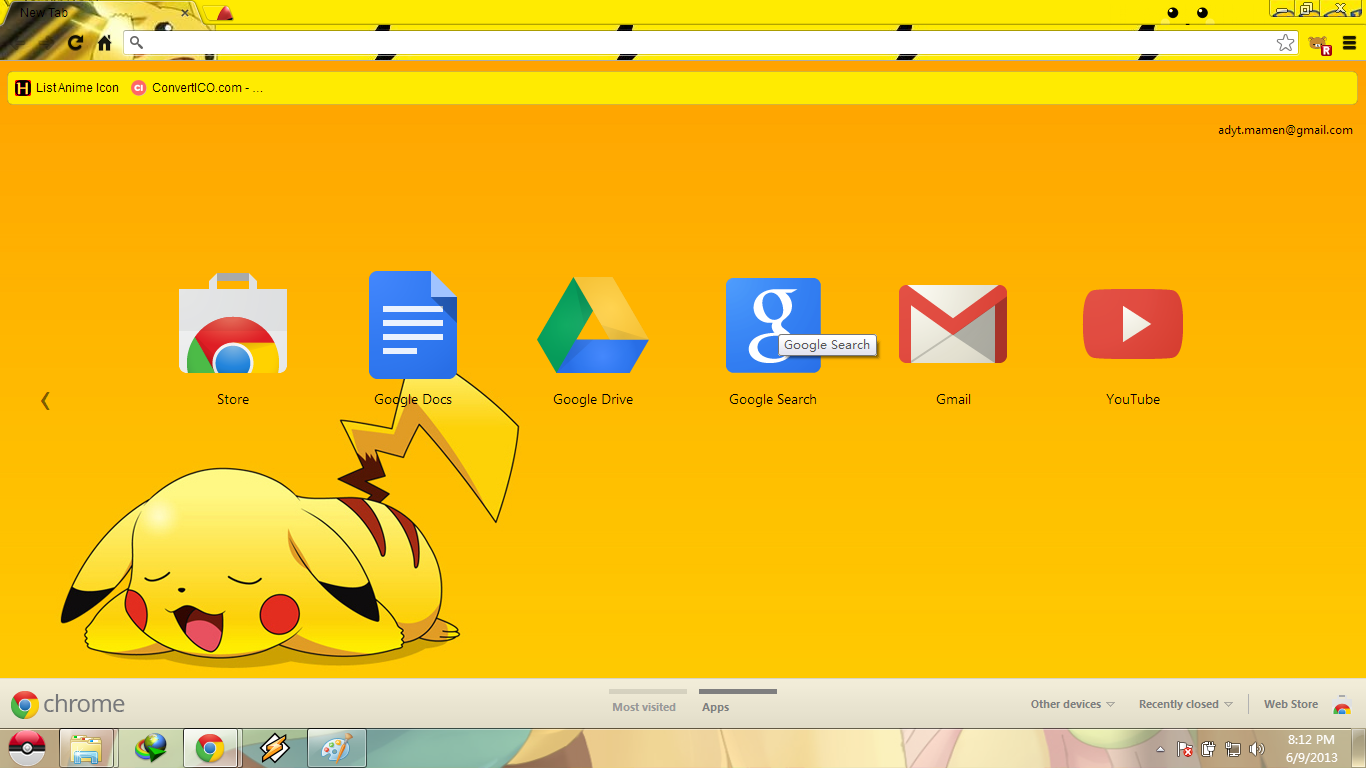Click the Google Search label under the icon

point(773,399)
